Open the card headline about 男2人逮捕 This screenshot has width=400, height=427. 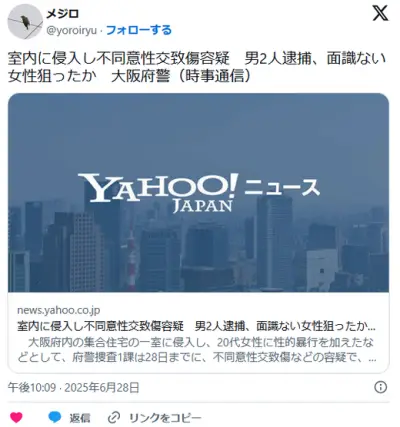pyautogui.click(x=197, y=326)
